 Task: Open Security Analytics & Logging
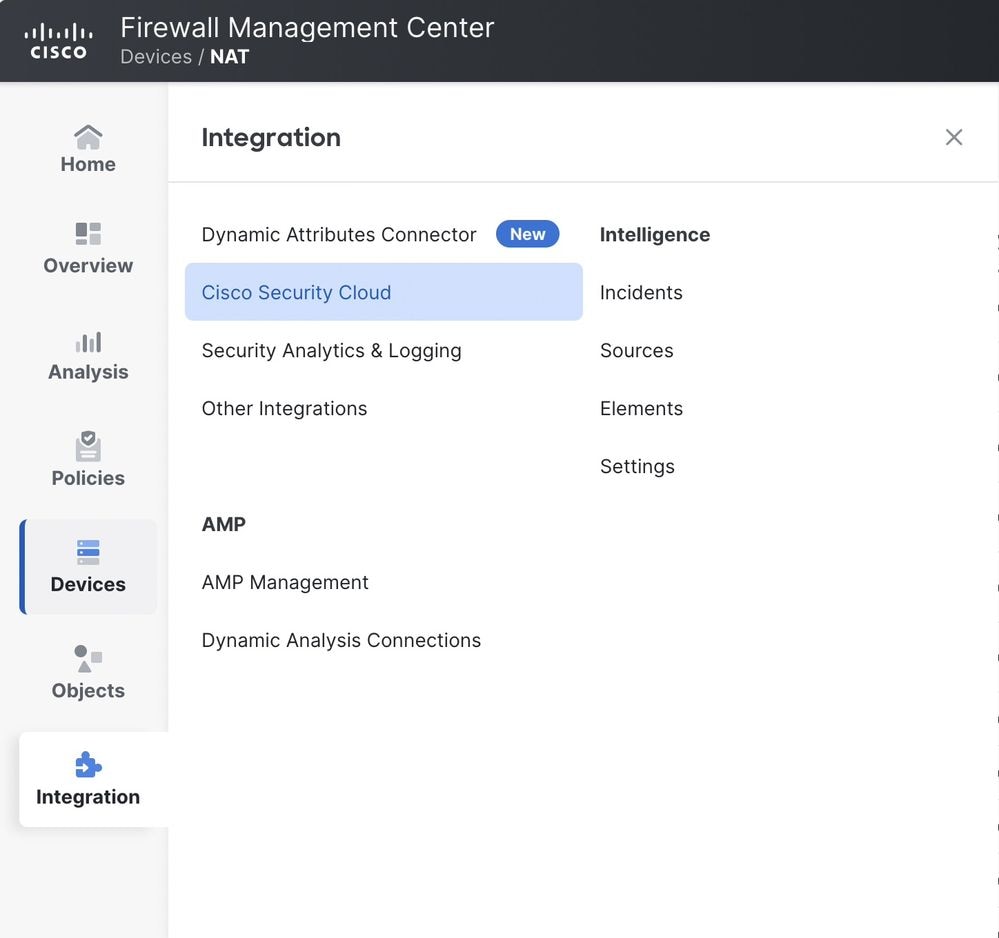click(332, 351)
